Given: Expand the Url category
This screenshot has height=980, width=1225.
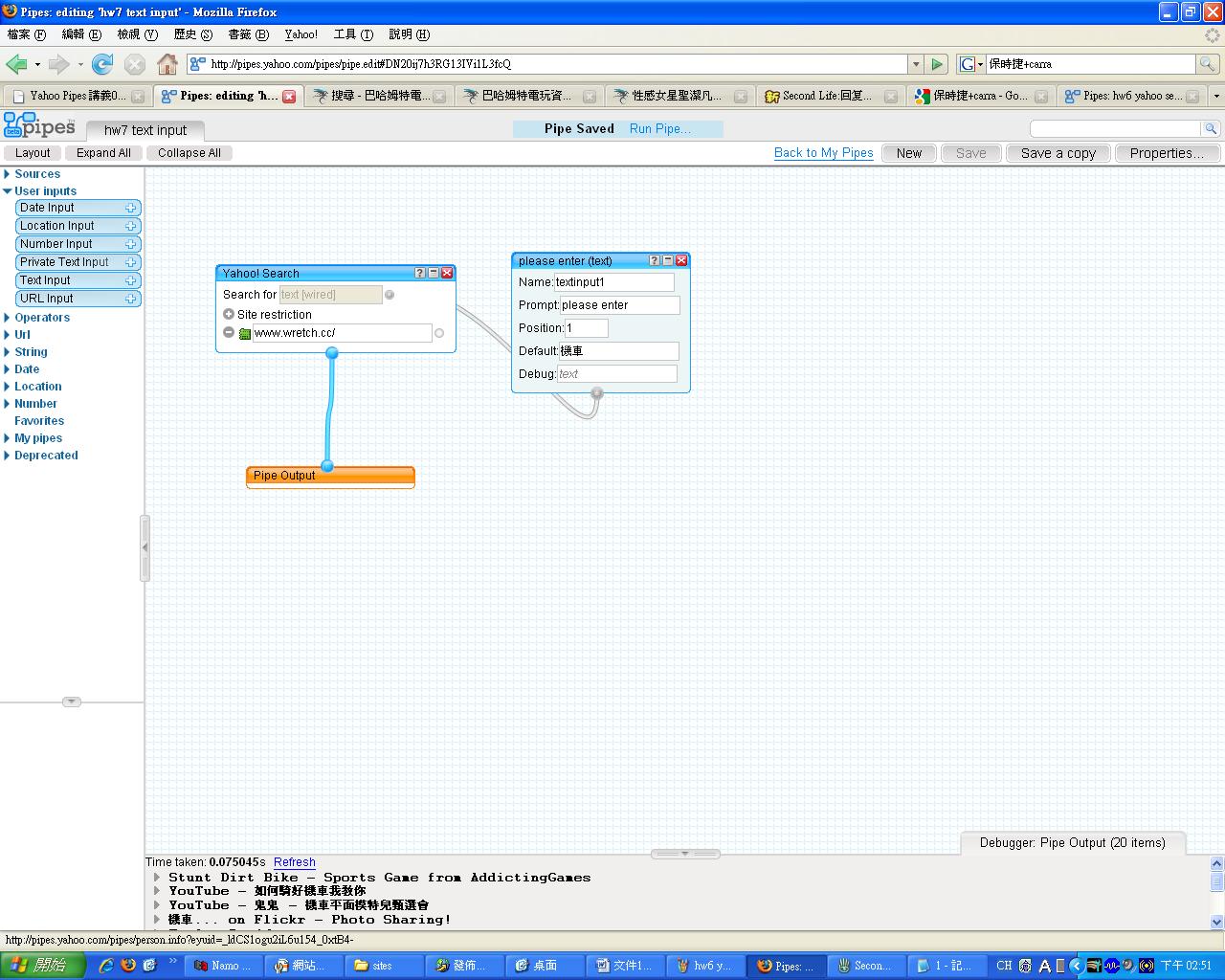Looking at the screenshot, I should pyautogui.click(x=7, y=335).
